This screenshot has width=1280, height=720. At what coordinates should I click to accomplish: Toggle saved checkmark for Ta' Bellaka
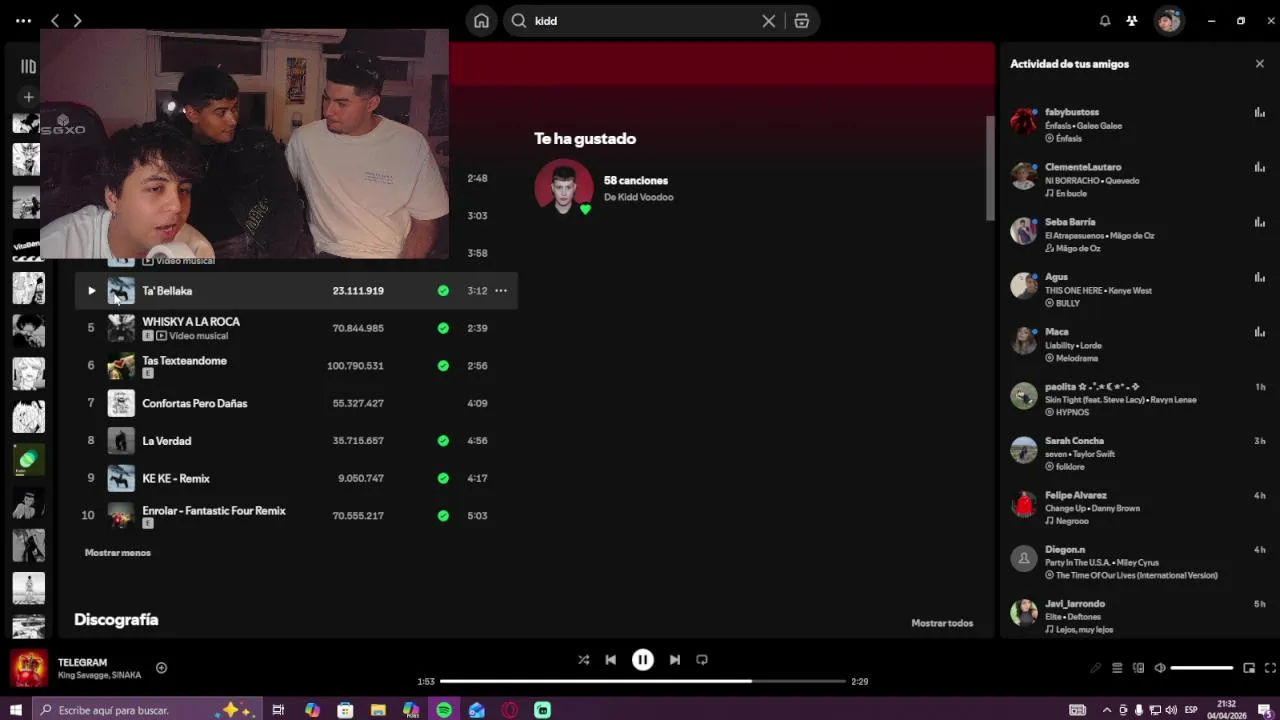click(443, 291)
